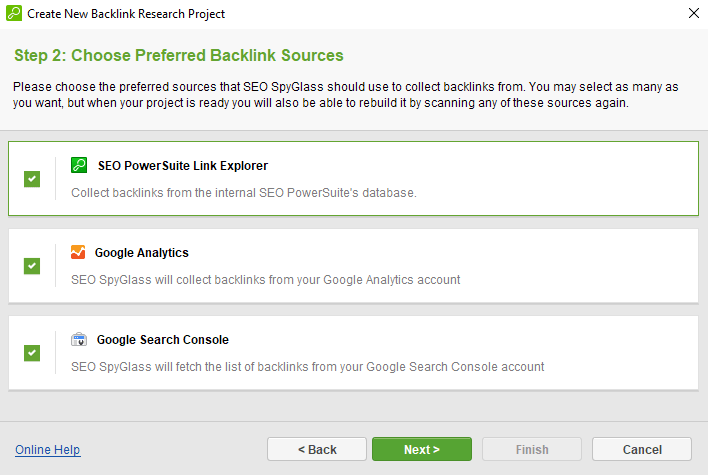Click the Step 2 heading text
The width and height of the screenshot is (708, 475).
pyautogui.click(x=179, y=55)
